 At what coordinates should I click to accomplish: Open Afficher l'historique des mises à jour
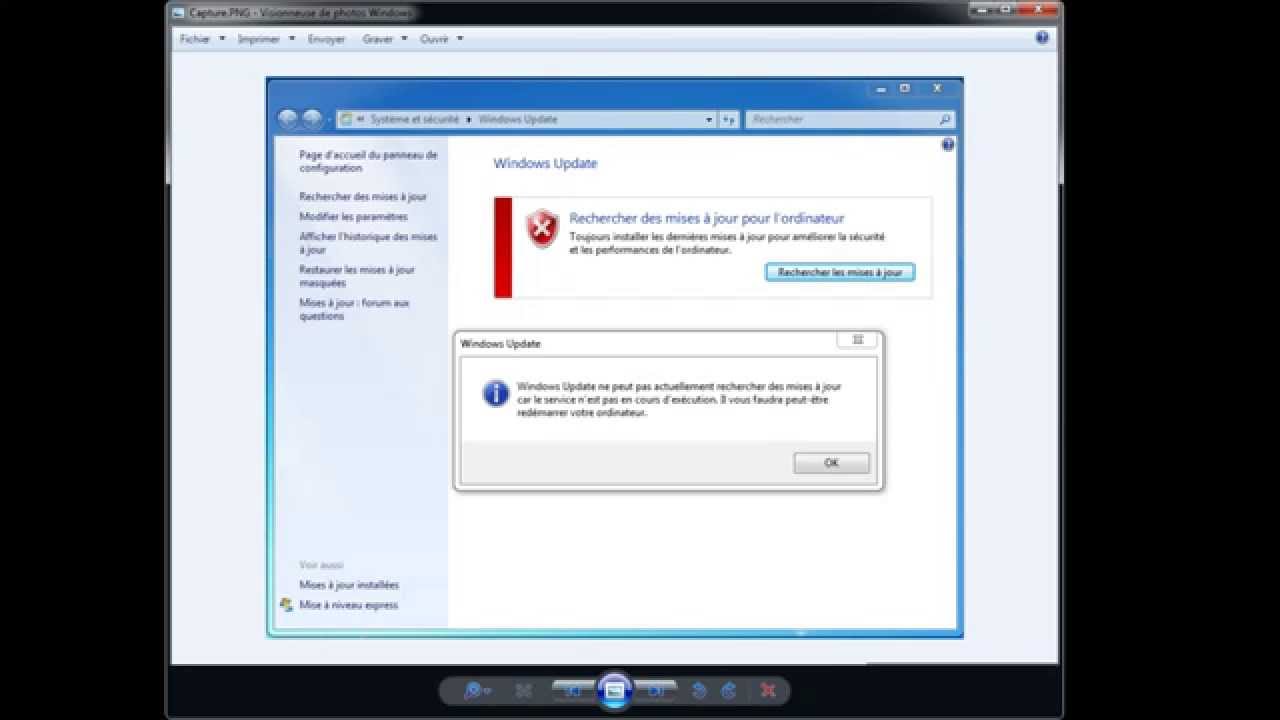[x=368, y=243]
